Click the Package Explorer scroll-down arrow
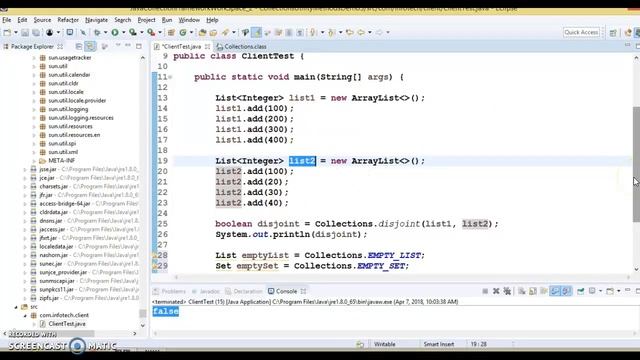640x360 pixels. coord(142,325)
